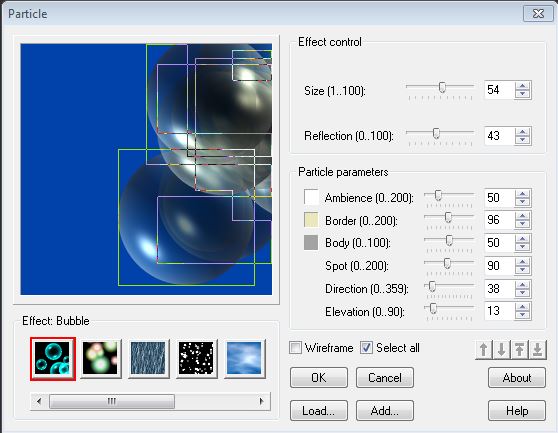Choose the green glowing orbs effect thumbnail

coord(100,359)
